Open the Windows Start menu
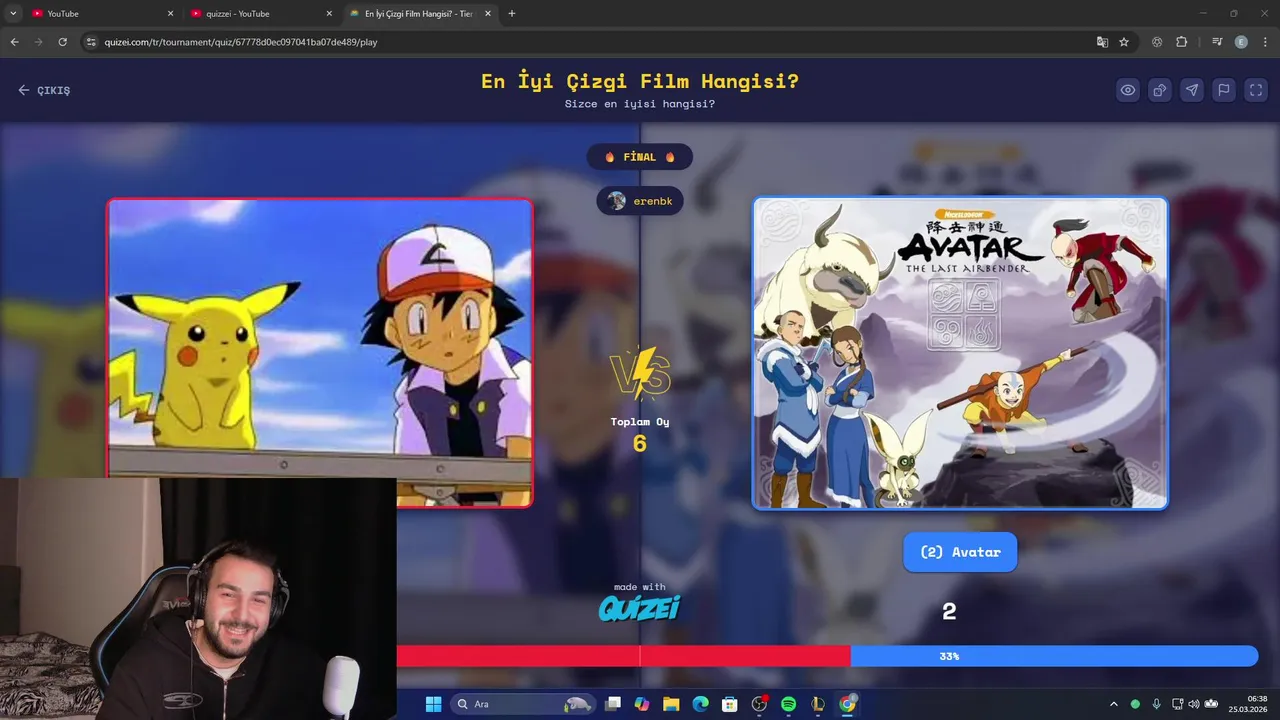 point(433,704)
